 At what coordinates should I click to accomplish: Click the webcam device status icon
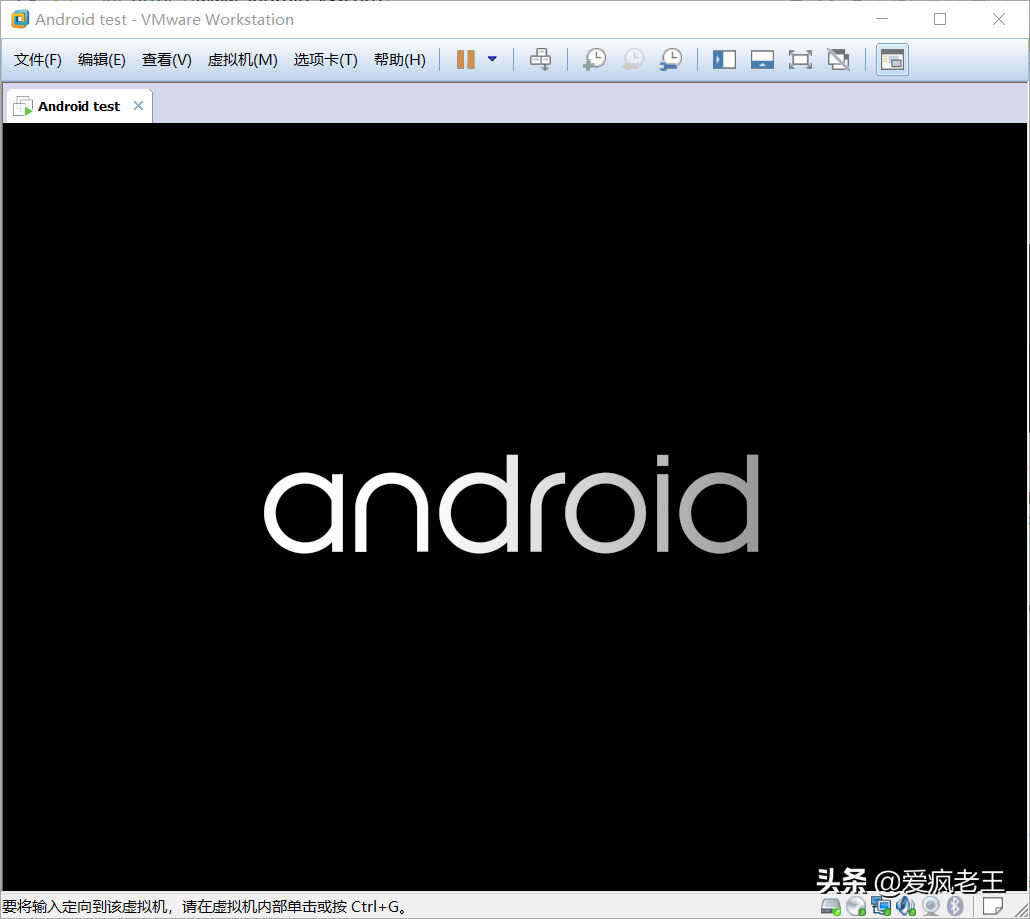pos(930,907)
